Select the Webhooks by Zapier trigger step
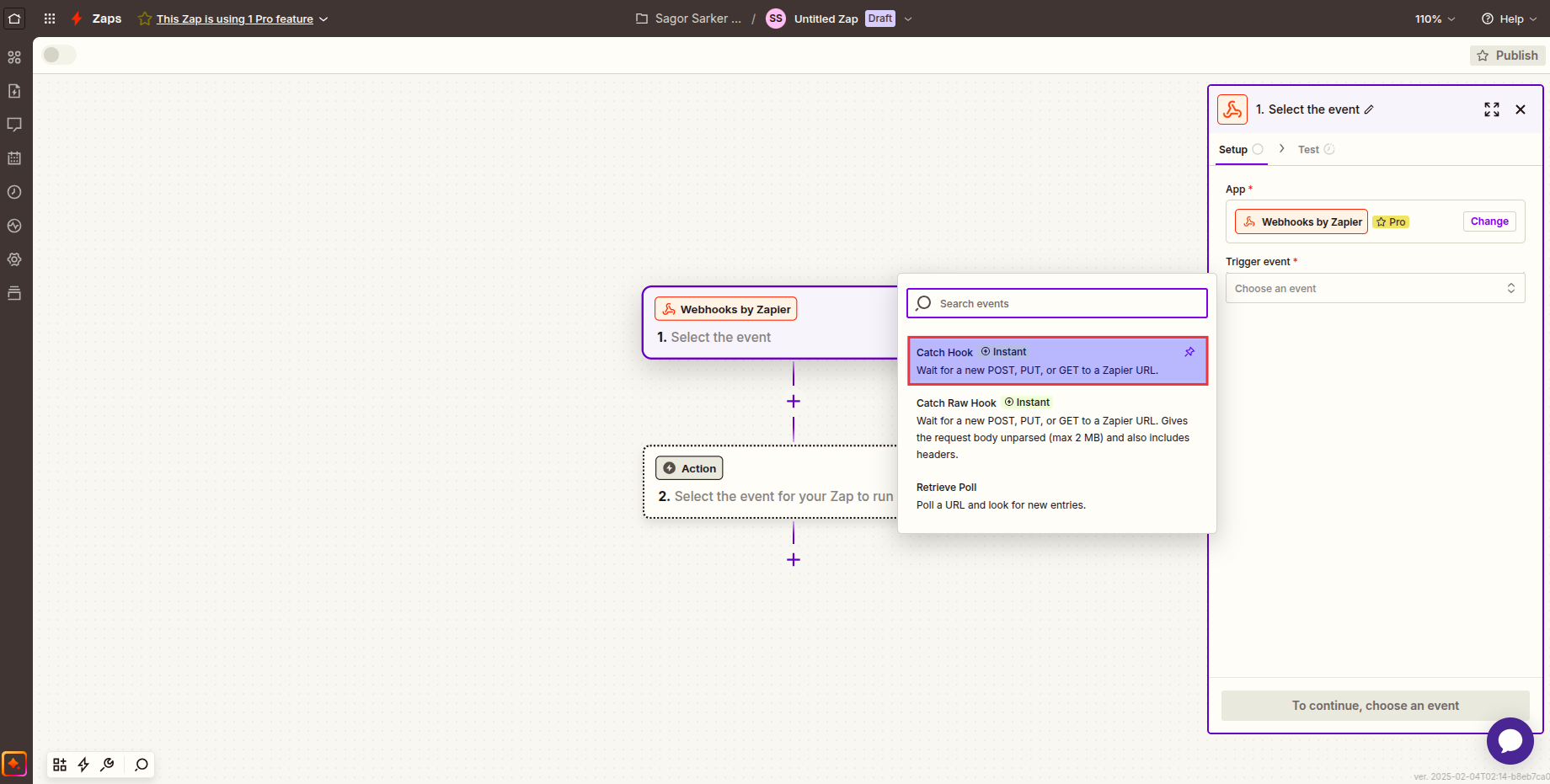This screenshot has width=1550, height=784. 771,323
